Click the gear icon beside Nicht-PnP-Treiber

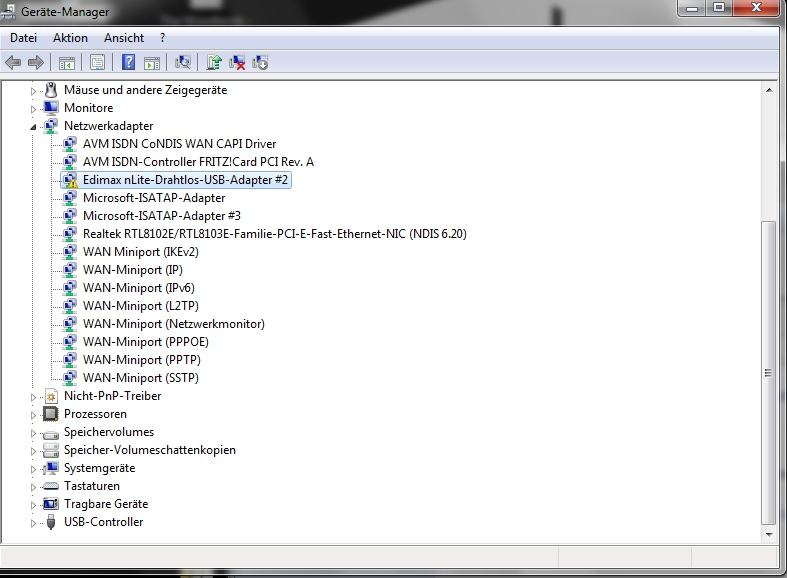(51, 396)
